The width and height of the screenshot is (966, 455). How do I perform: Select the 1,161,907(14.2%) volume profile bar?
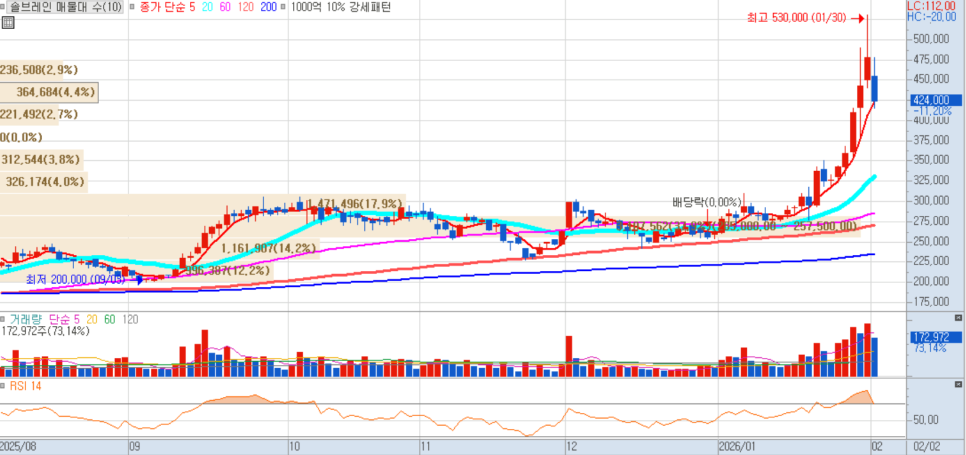tap(160, 249)
